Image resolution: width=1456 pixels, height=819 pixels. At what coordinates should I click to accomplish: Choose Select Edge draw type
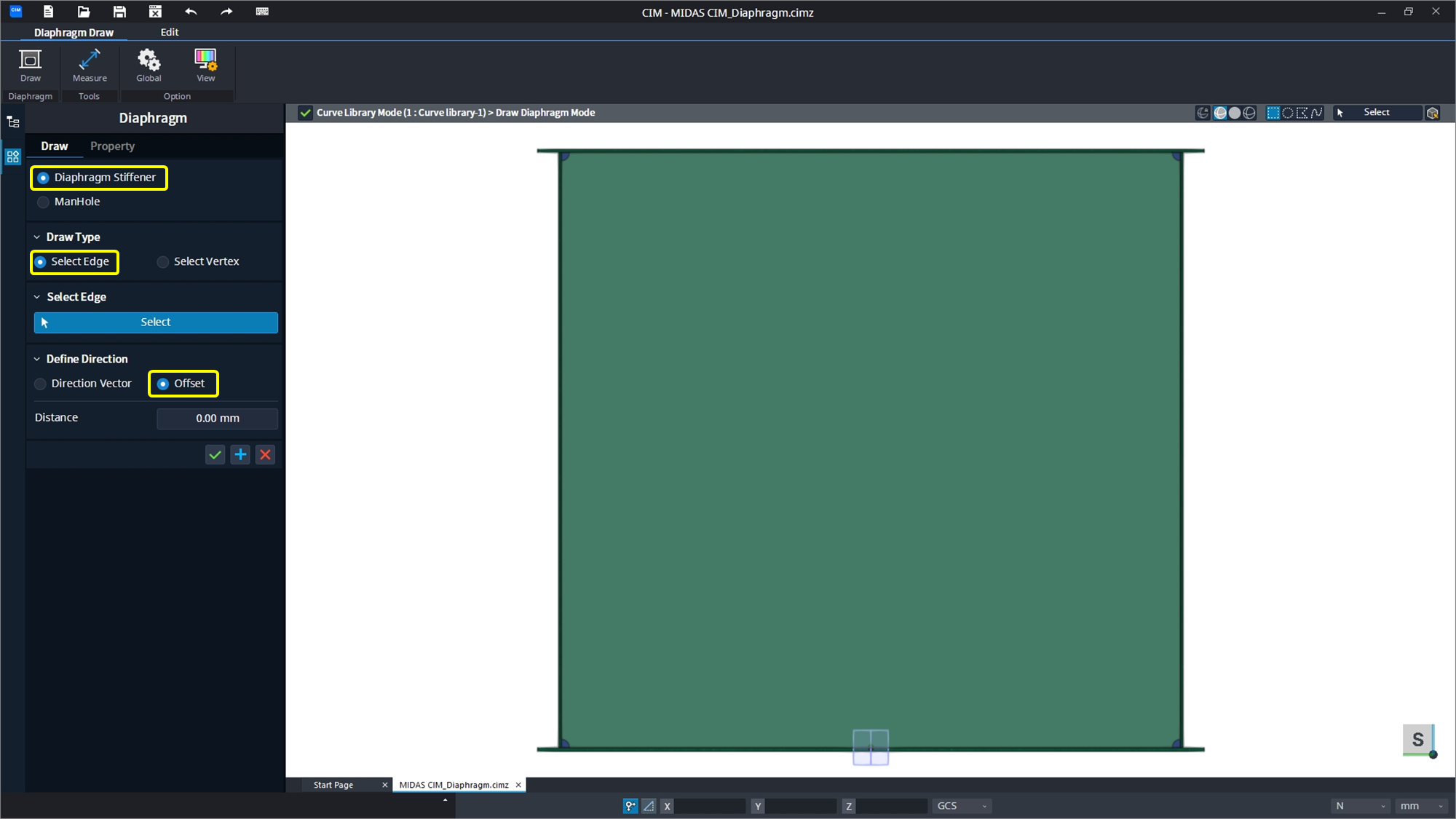click(41, 262)
